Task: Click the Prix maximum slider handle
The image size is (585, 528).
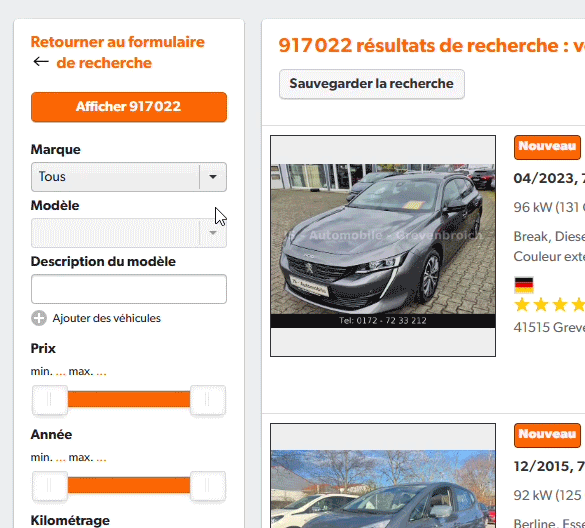Action: (208, 400)
